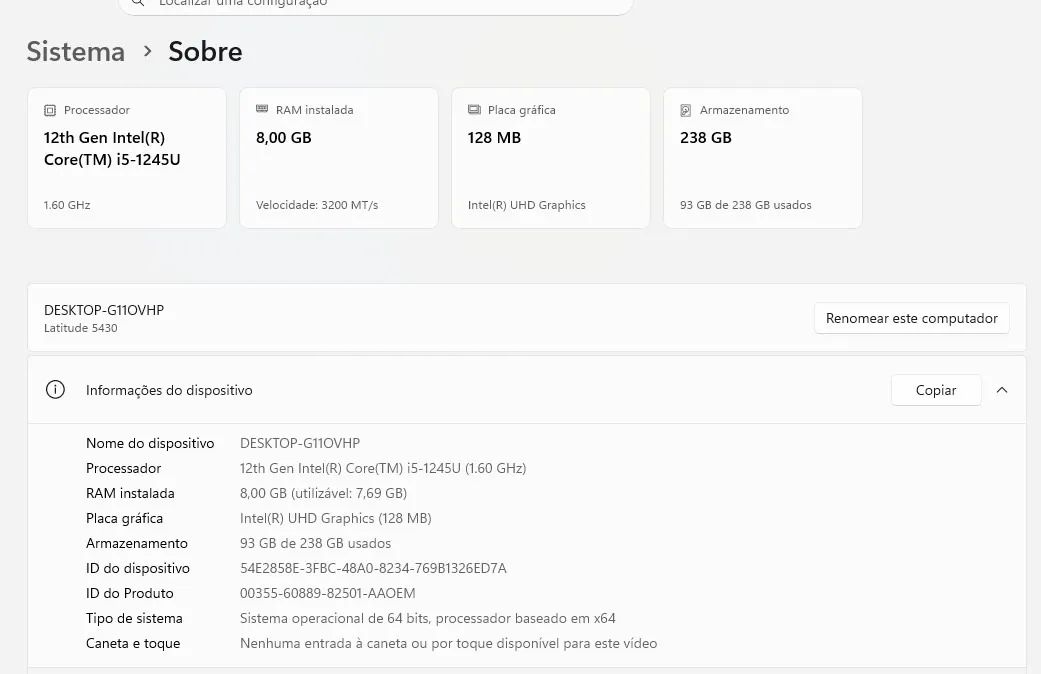1041x674 pixels.
Task: Copy the device information
Action: (935, 390)
